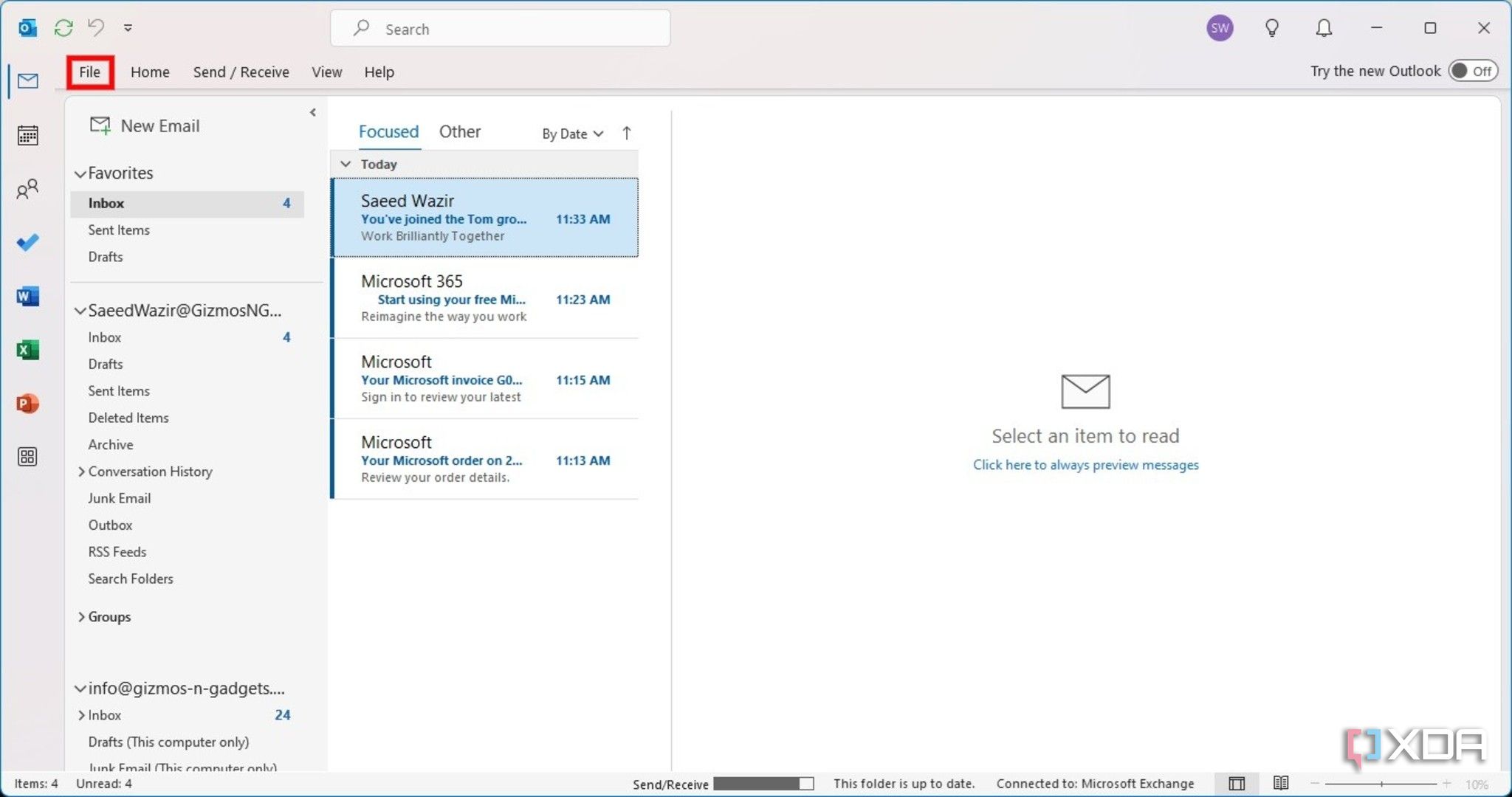
Task: Launch Word from the sidebar
Action: click(x=27, y=296)
